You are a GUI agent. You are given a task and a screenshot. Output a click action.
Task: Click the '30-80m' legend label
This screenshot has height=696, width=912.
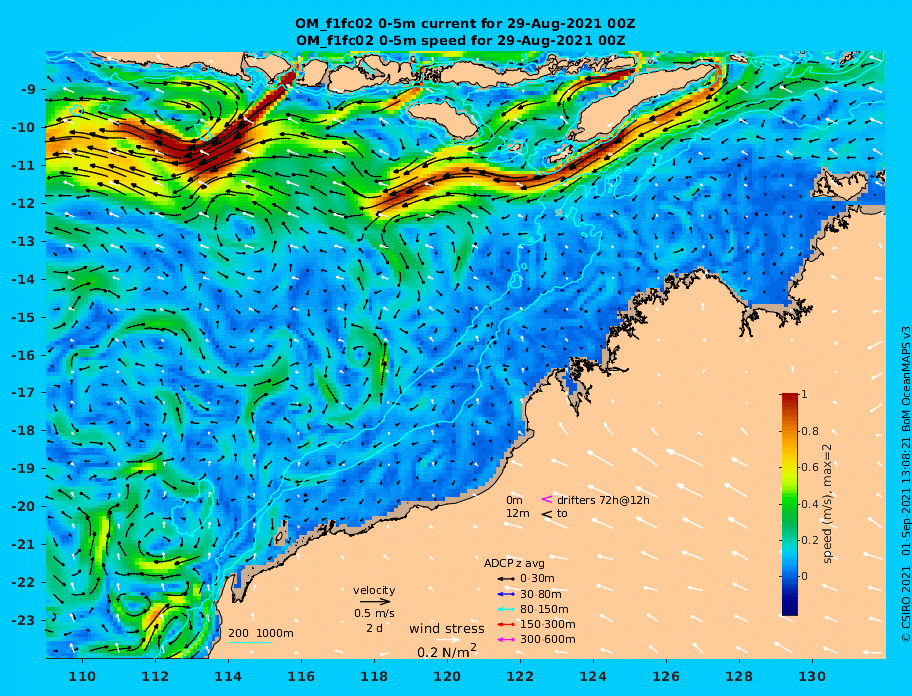541,594
